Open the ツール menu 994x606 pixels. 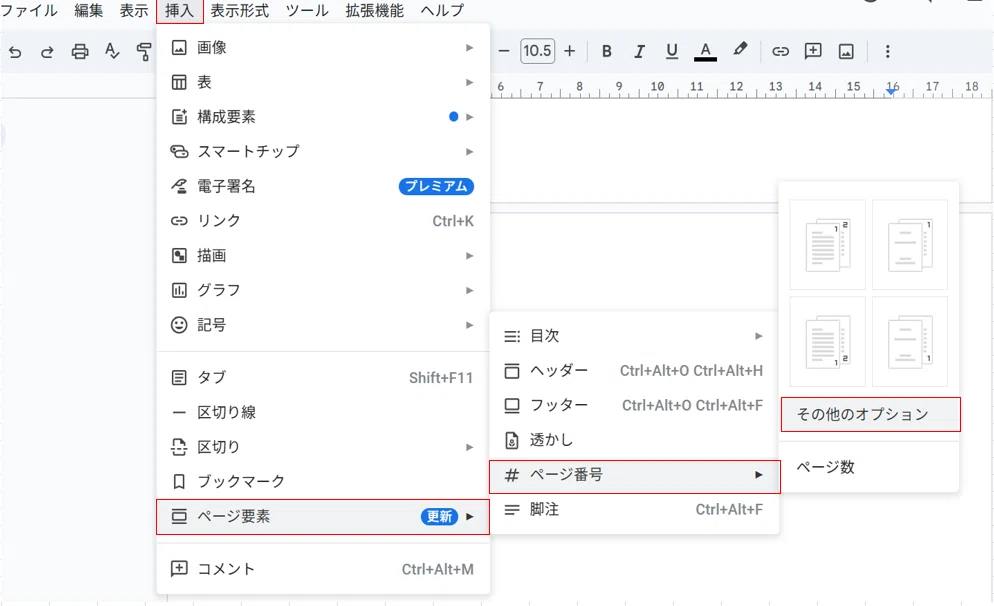(x=307, y=11)
